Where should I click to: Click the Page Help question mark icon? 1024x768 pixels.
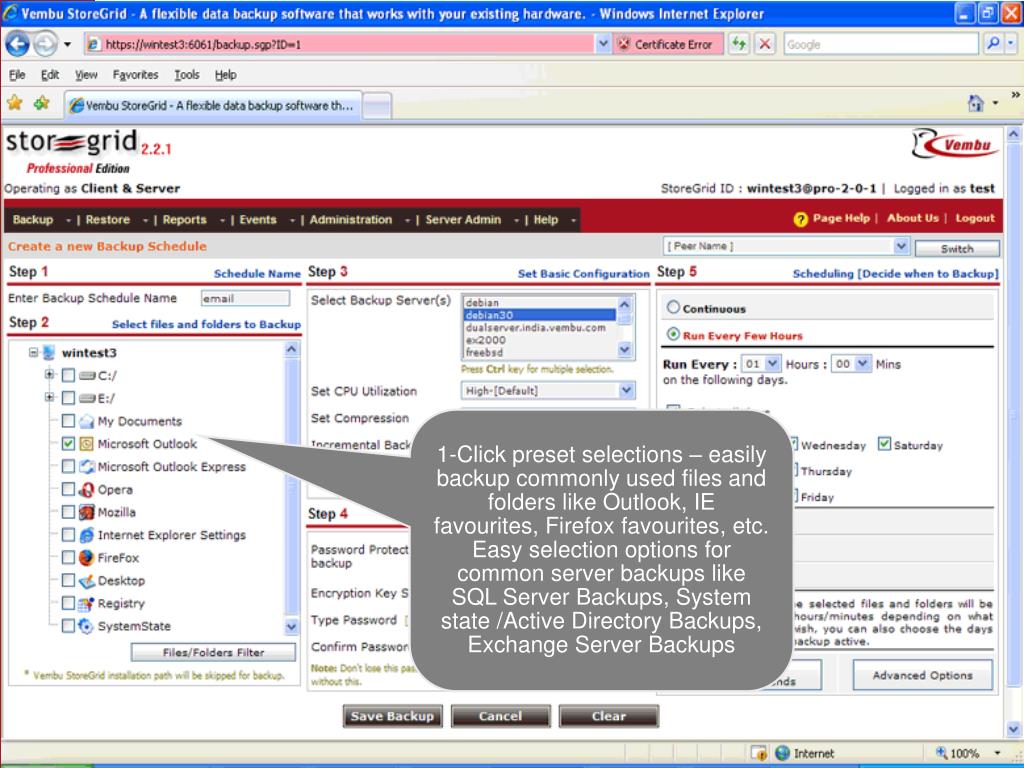pyautogui.click(x=800, y=219)
